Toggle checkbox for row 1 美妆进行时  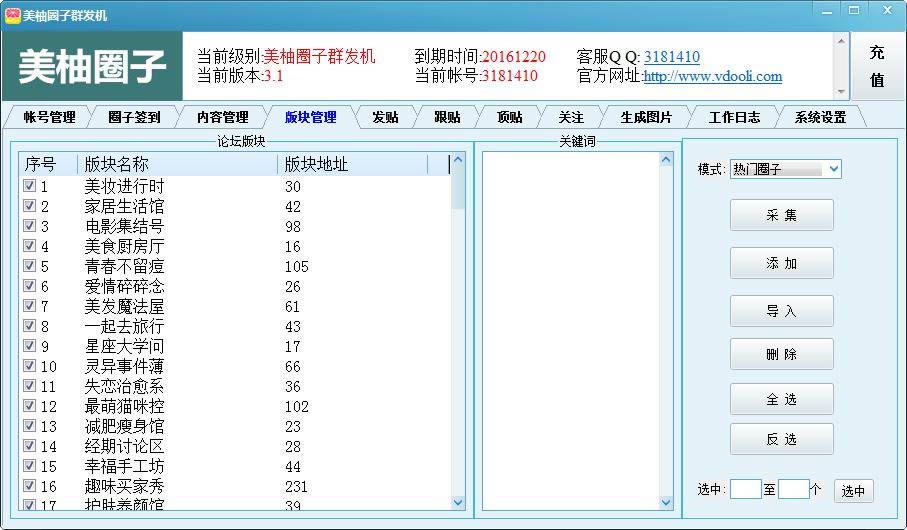[30, 186]
